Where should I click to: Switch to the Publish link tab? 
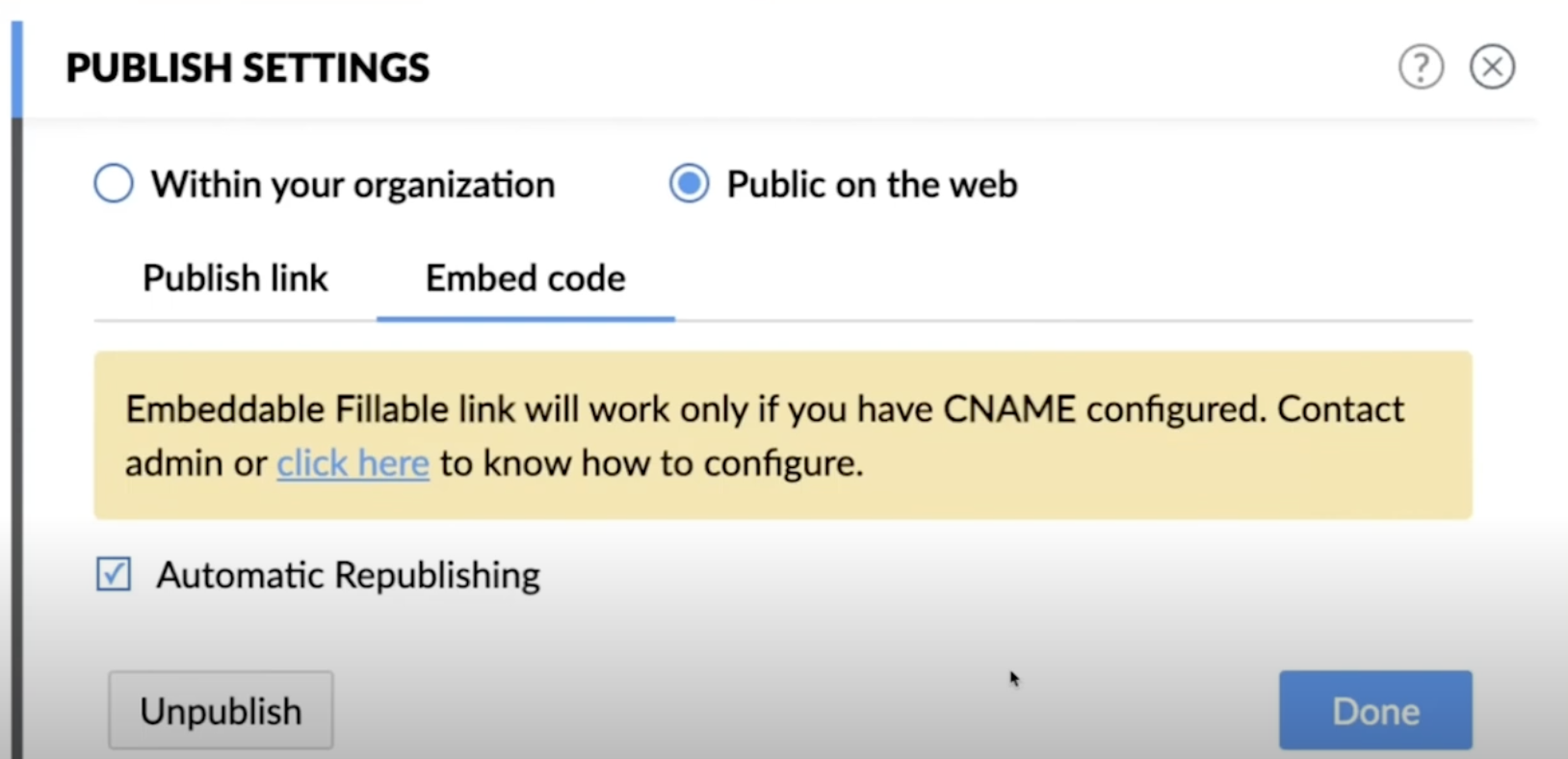(235, 278)
